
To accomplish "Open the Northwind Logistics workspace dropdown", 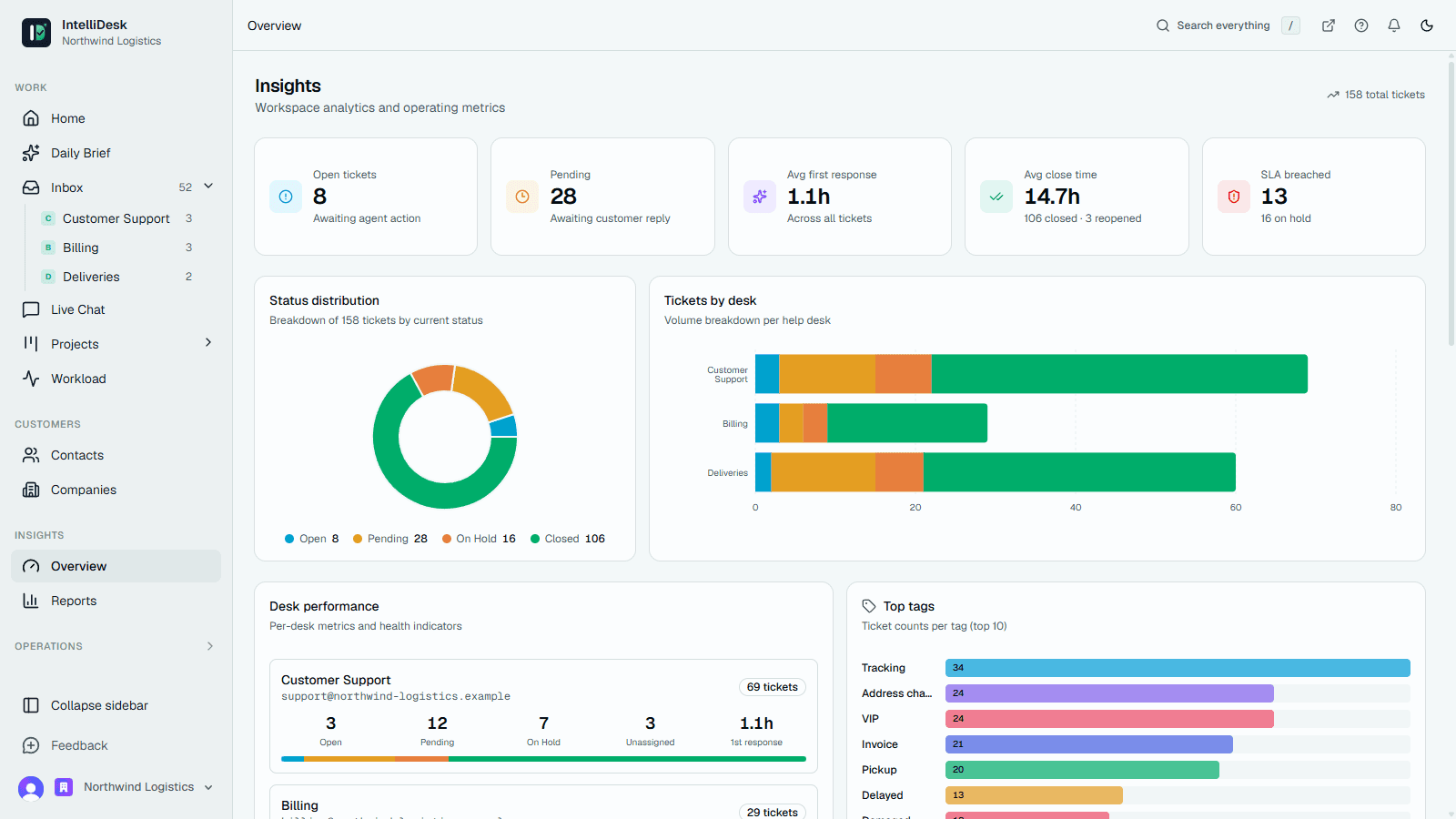I will [135, 787].
